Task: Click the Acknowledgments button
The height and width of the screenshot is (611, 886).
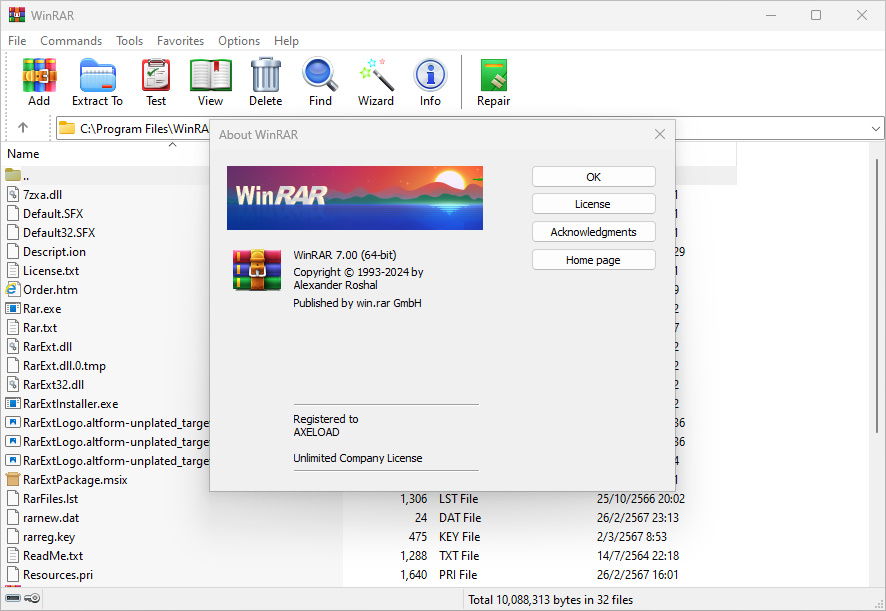Action: (593, 232)
